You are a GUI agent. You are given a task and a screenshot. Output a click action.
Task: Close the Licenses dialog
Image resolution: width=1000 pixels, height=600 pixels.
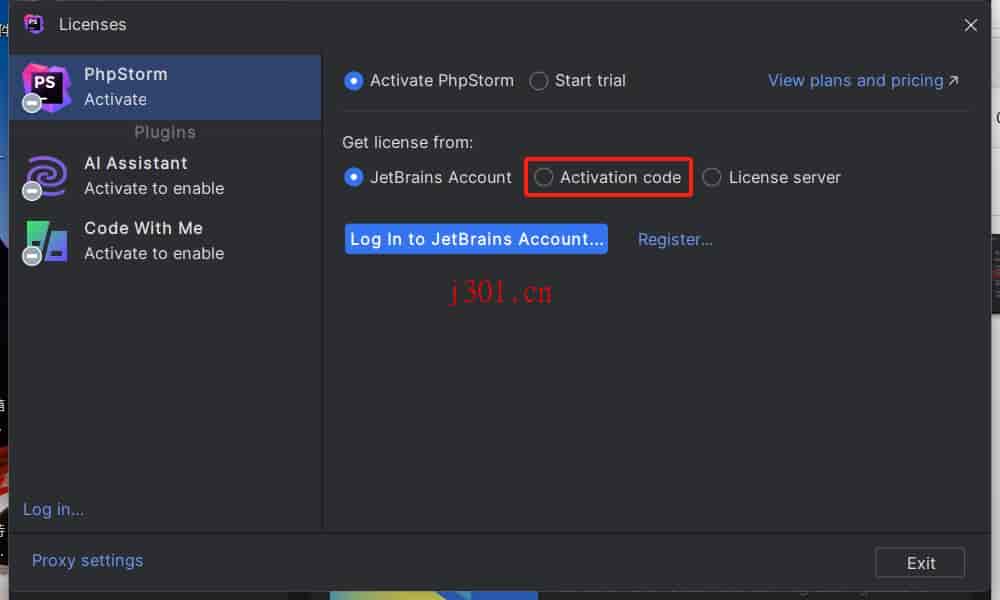point(970,25)
